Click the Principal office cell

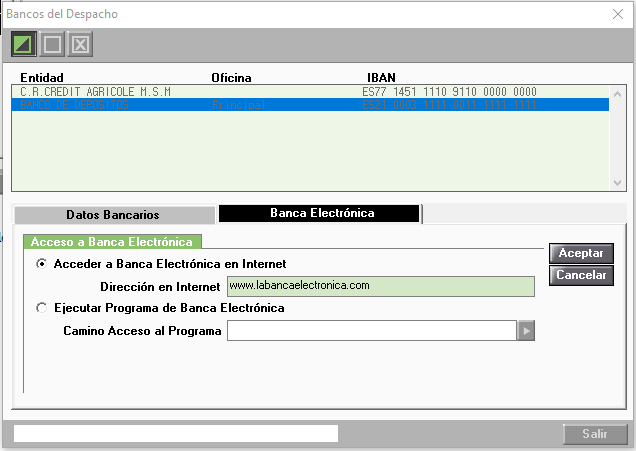[238, 105]
